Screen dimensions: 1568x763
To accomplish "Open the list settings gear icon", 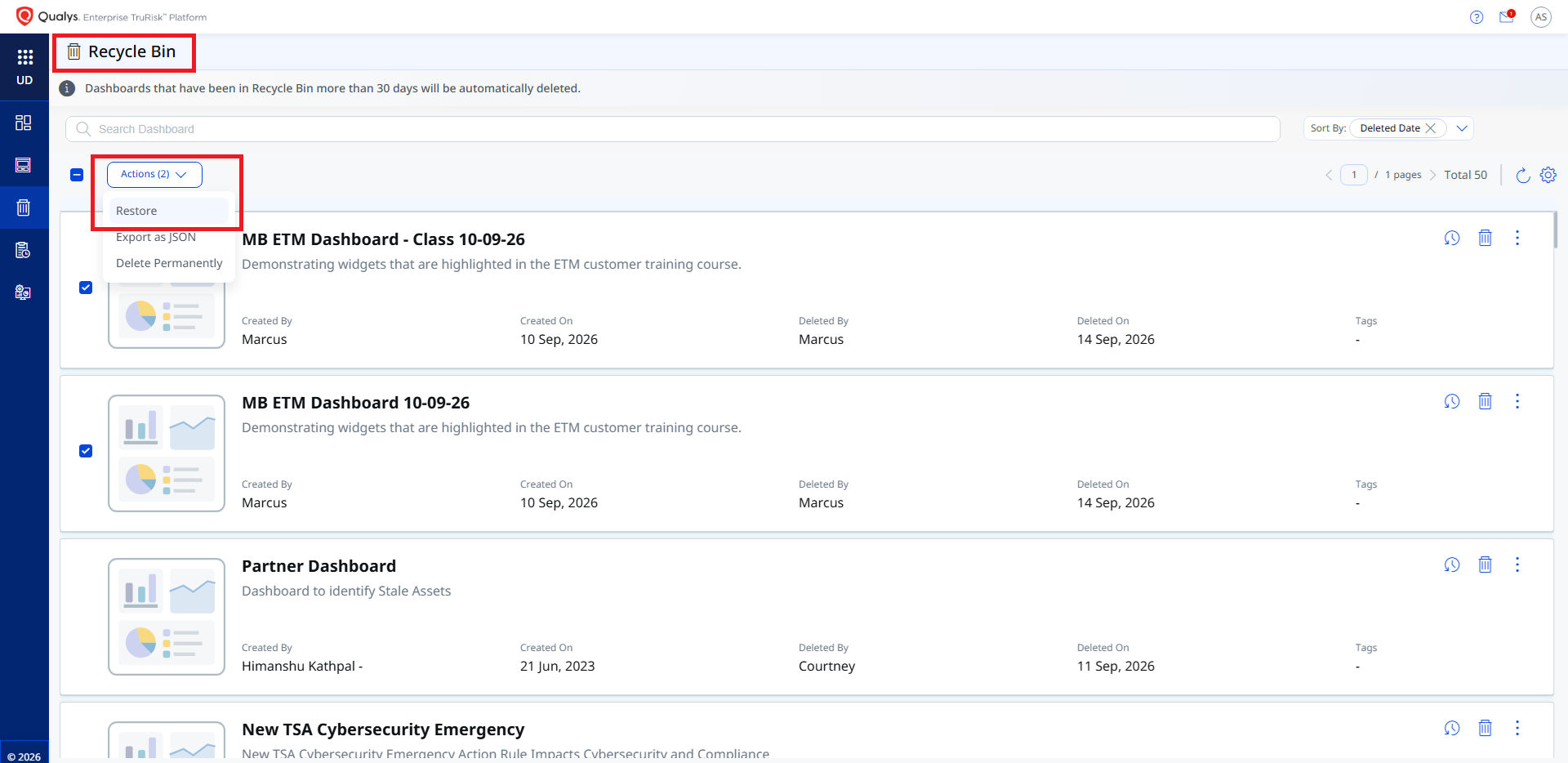I will click(x=1548, y=175).
